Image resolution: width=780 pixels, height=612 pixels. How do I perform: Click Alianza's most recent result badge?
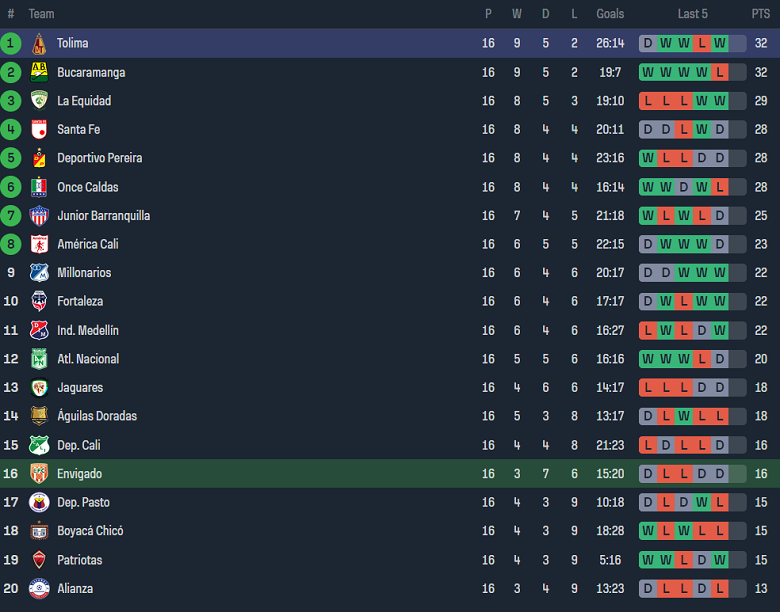(720, 588)
